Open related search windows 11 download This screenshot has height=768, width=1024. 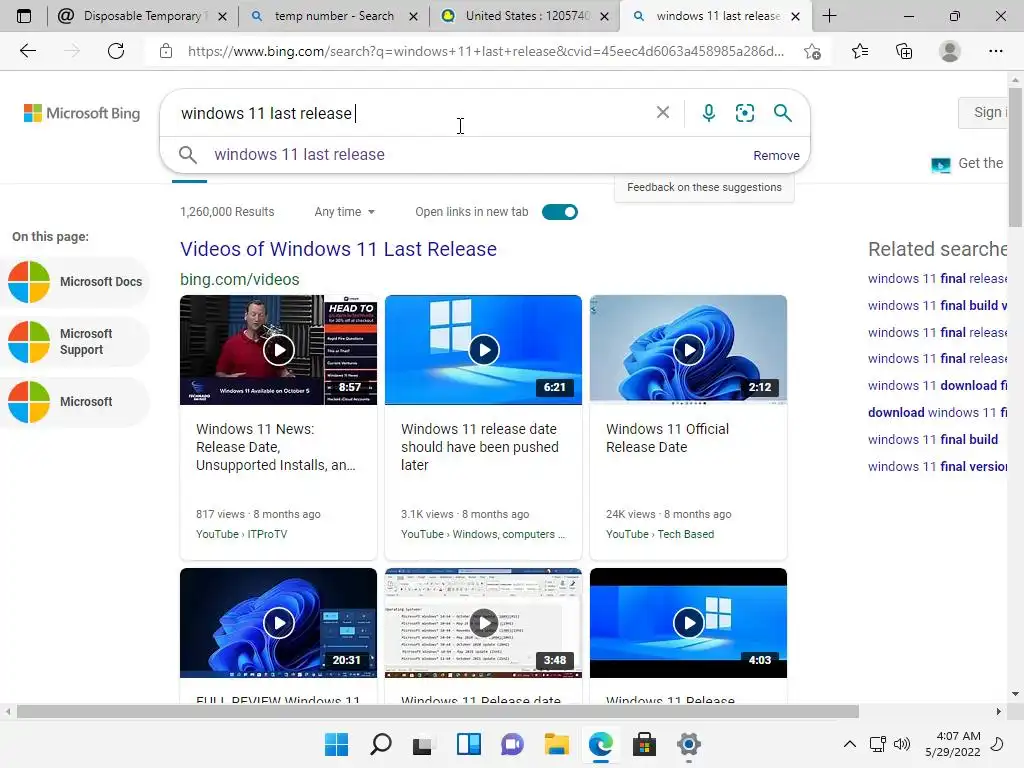pos(937,385)
